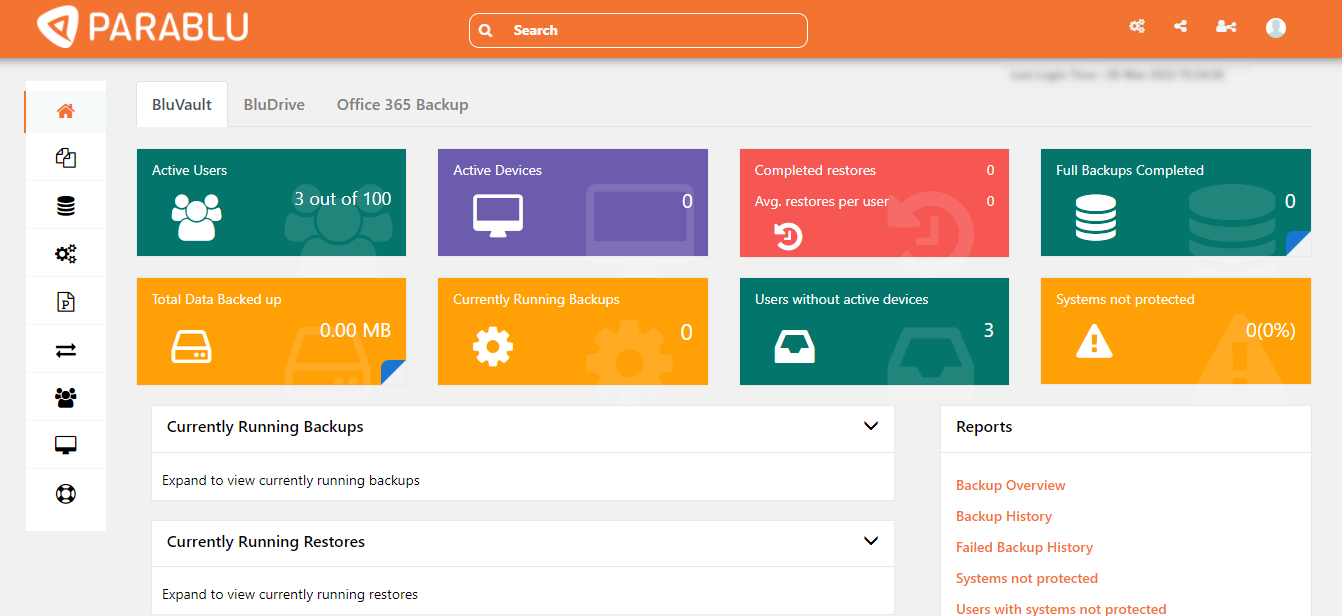1342x616 pixels.
Task: Click the magnifier icon in the search box
Action: pos(486,30)
